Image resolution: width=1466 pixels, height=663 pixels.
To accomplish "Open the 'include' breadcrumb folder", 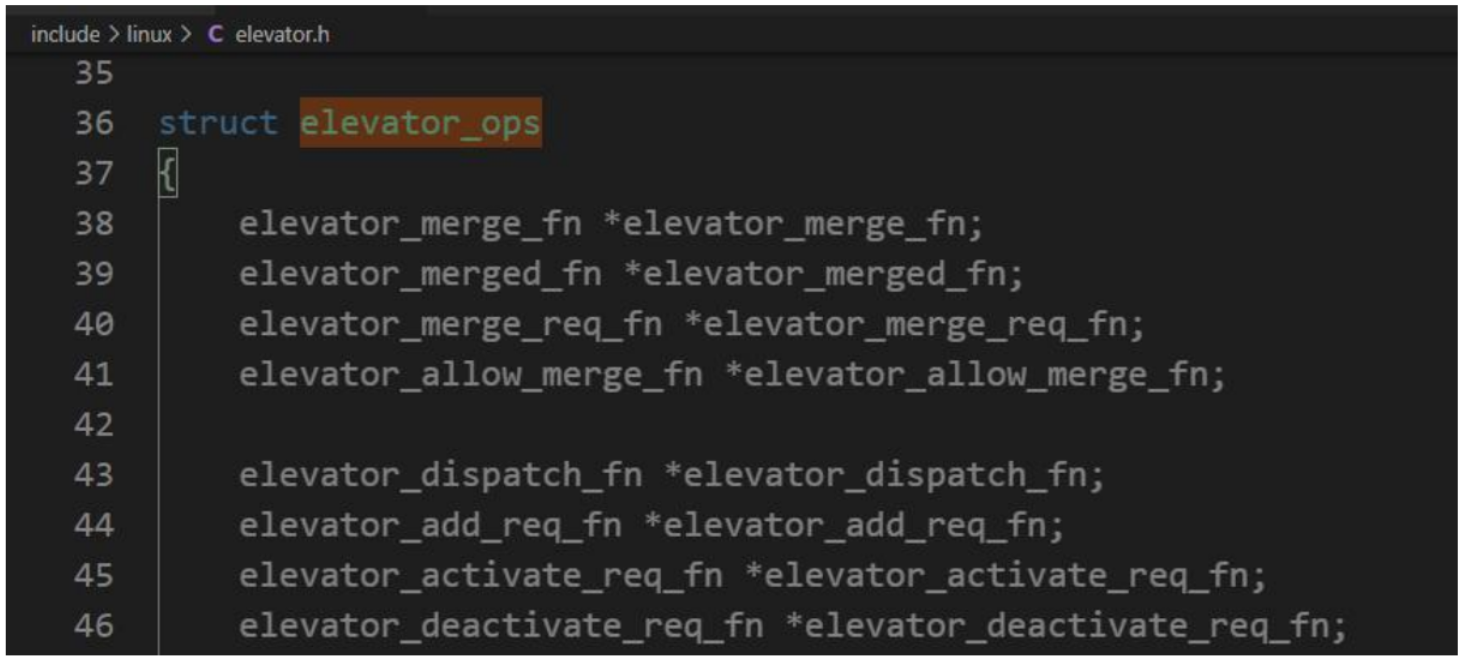I will coord(65,35).
